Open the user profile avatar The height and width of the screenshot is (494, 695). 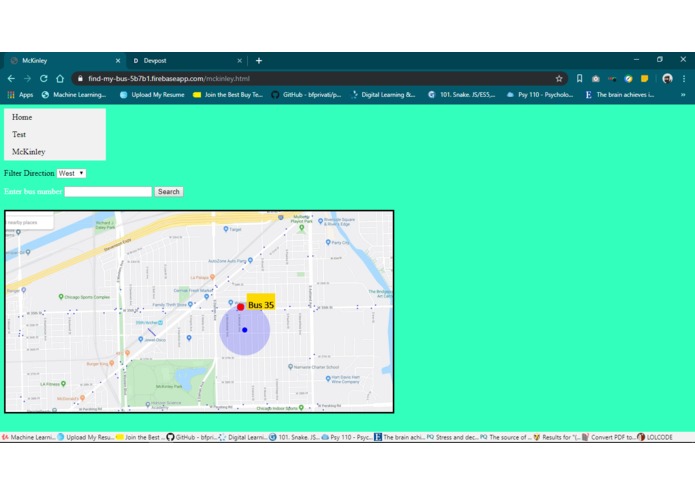667,78
